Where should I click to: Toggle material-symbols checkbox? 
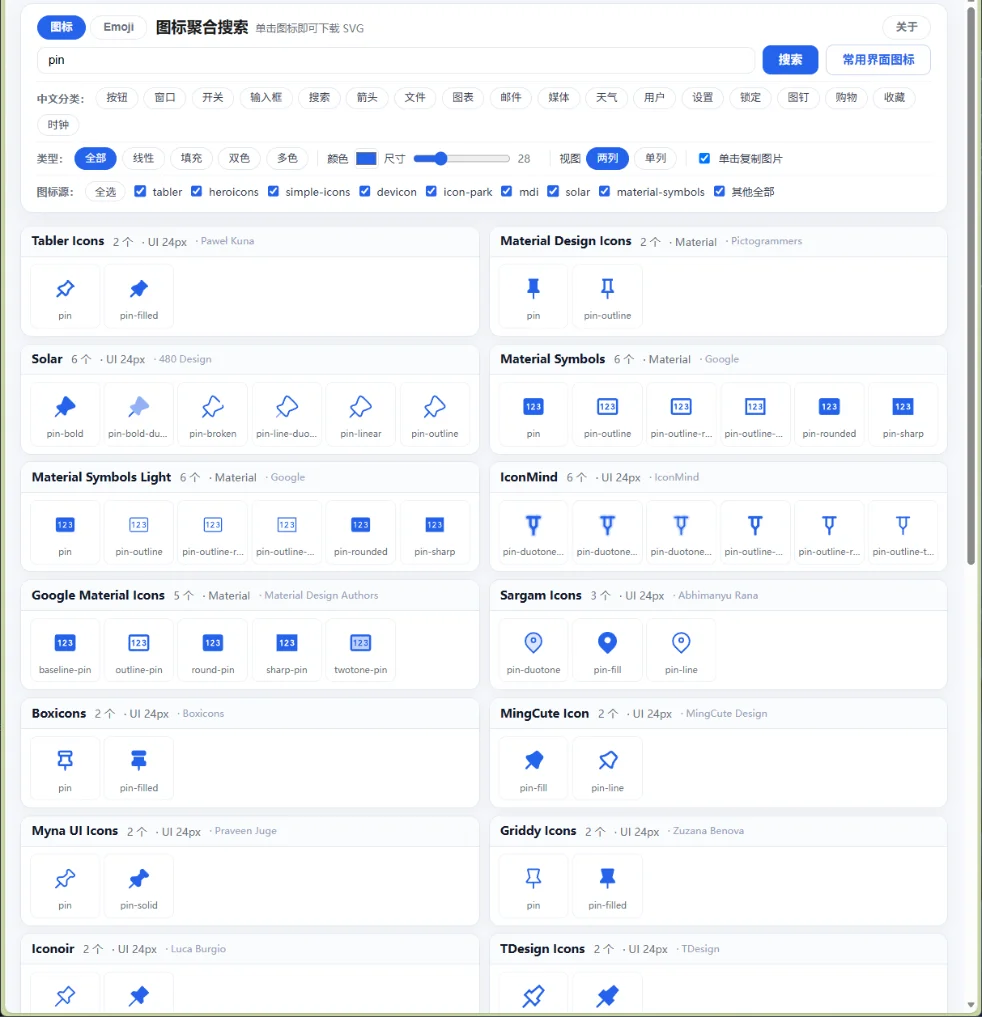(x=604, y=191)
